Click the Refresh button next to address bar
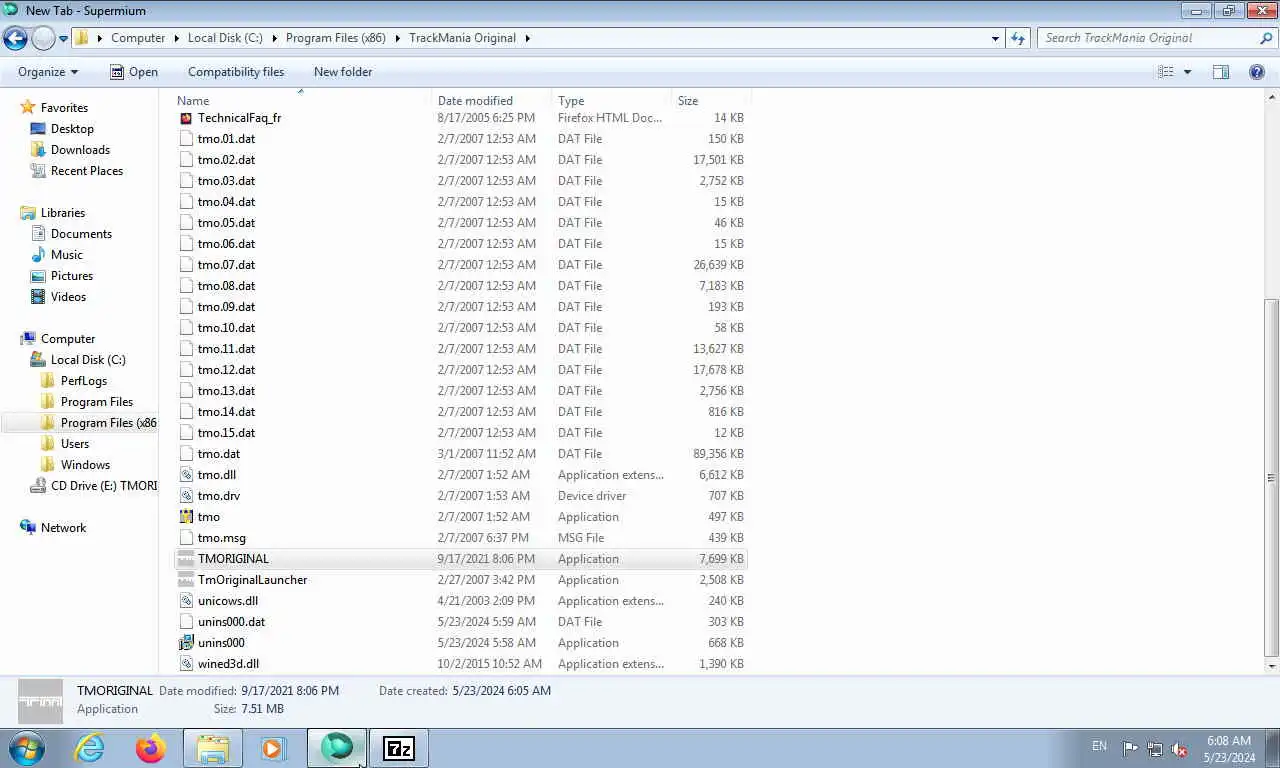 (x=1018, y=38)
